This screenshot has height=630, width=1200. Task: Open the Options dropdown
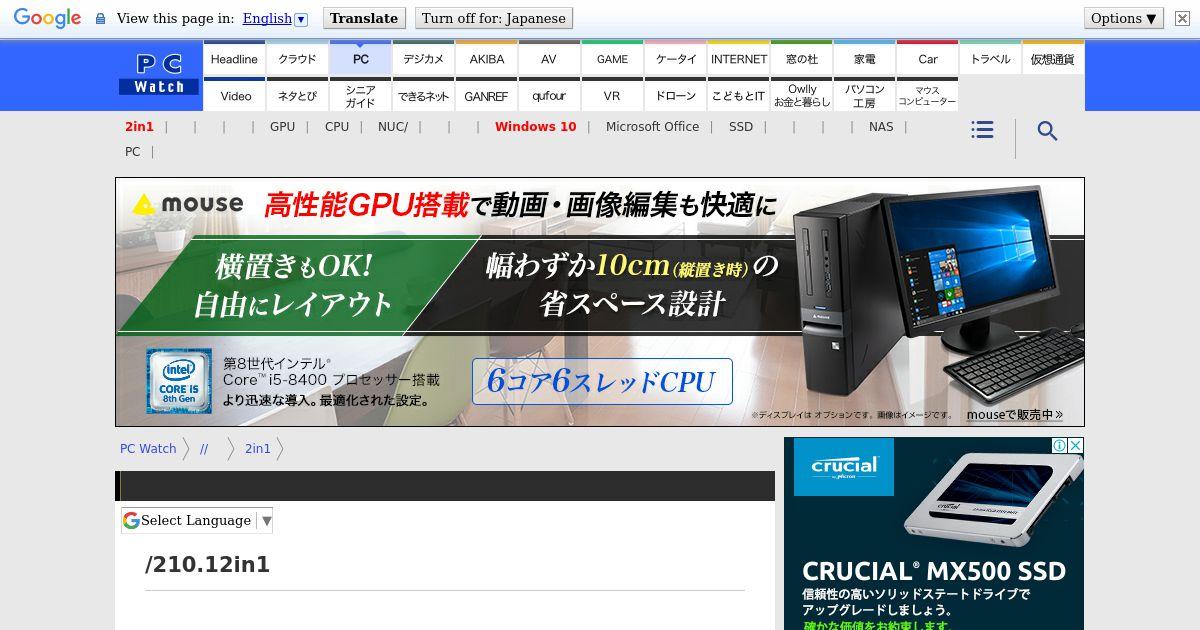tap(1124, 18)
